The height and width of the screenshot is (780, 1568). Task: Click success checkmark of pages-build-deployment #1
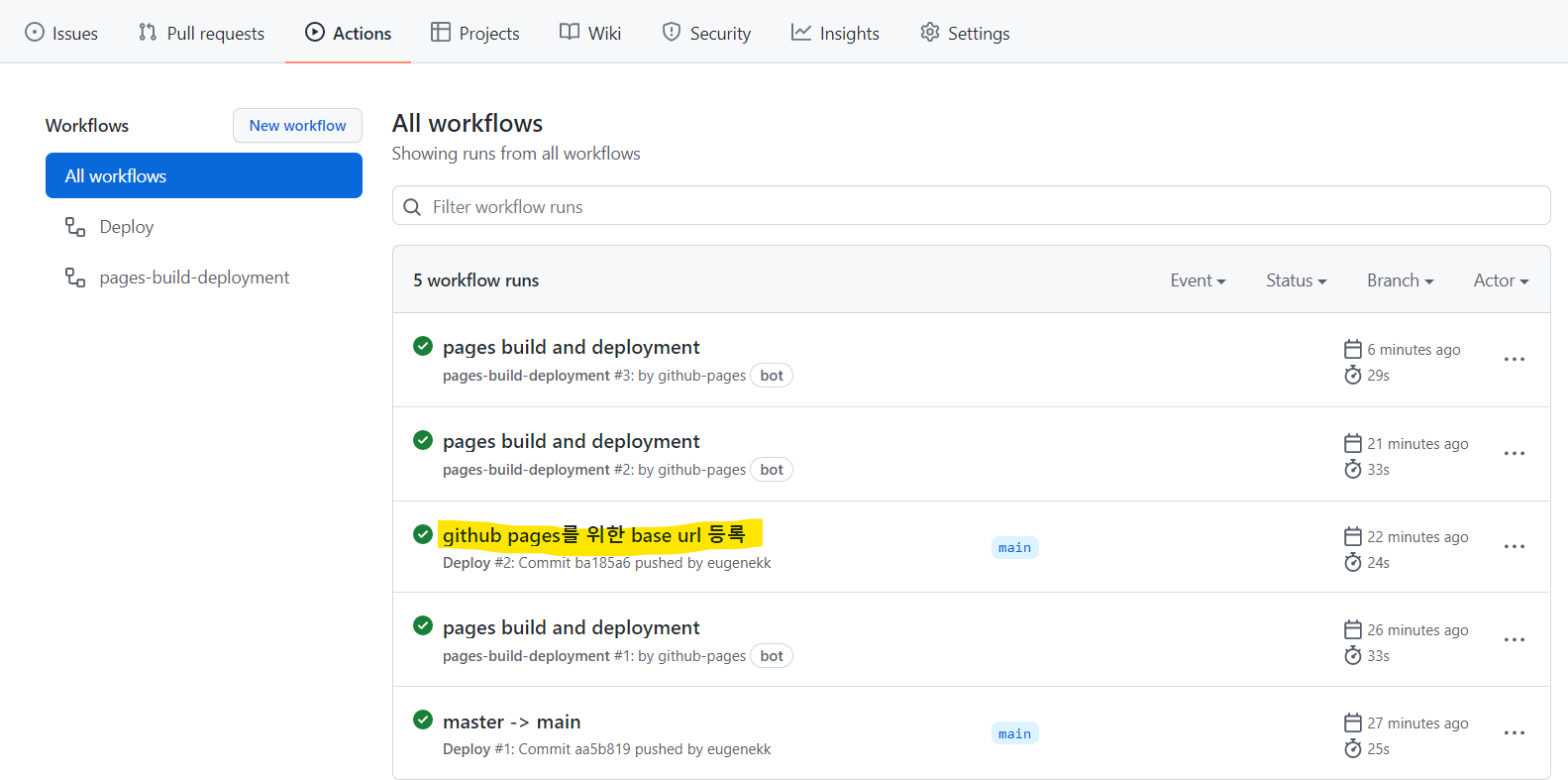click(x=423, y=625)
